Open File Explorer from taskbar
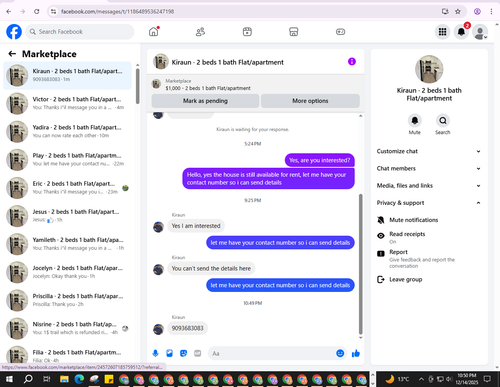Screen dimensions: 500x387 [x=64, y=379]
